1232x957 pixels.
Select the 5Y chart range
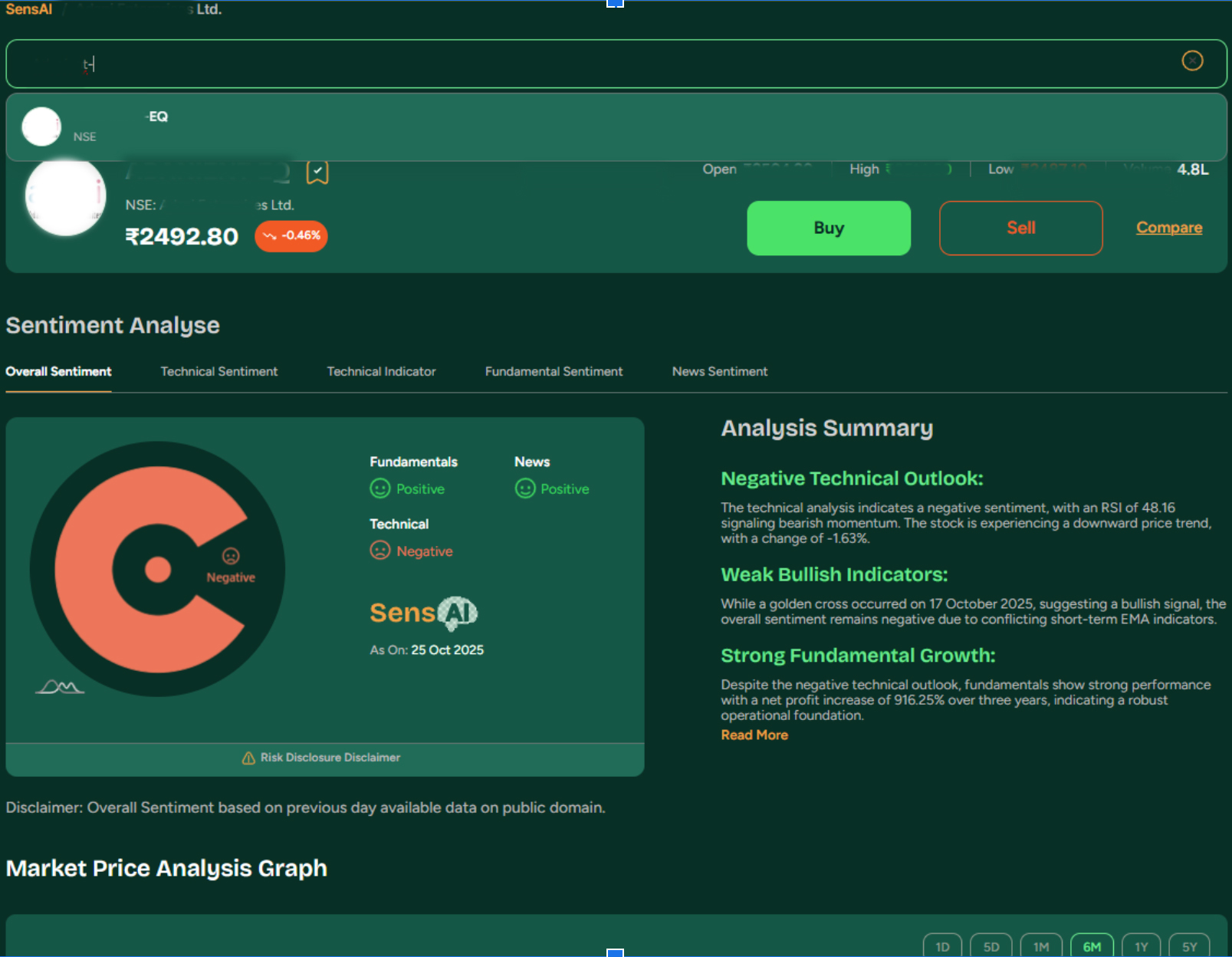[x=1189, y=946]
